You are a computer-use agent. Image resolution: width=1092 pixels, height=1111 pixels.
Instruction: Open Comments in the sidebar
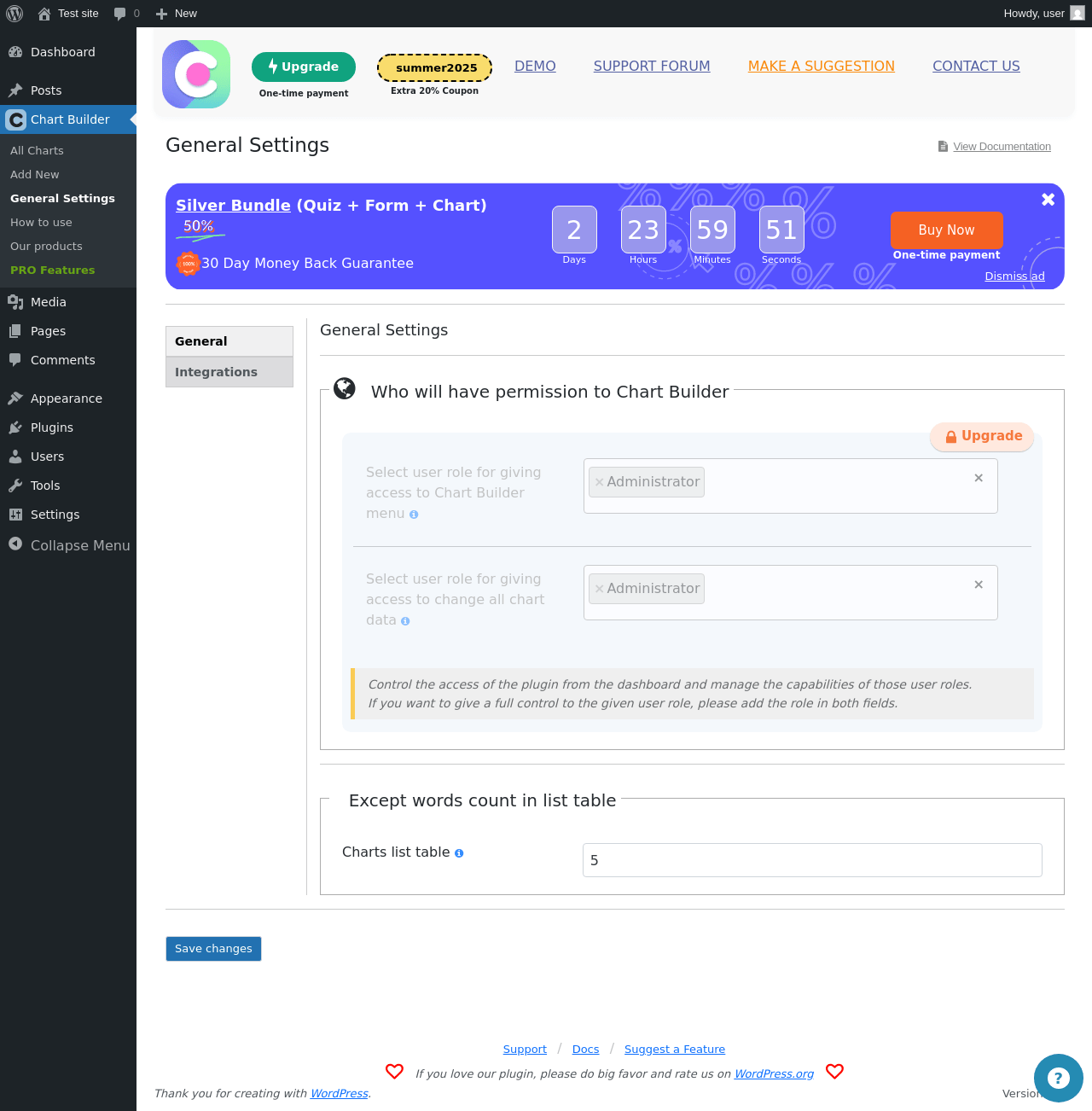68,360
